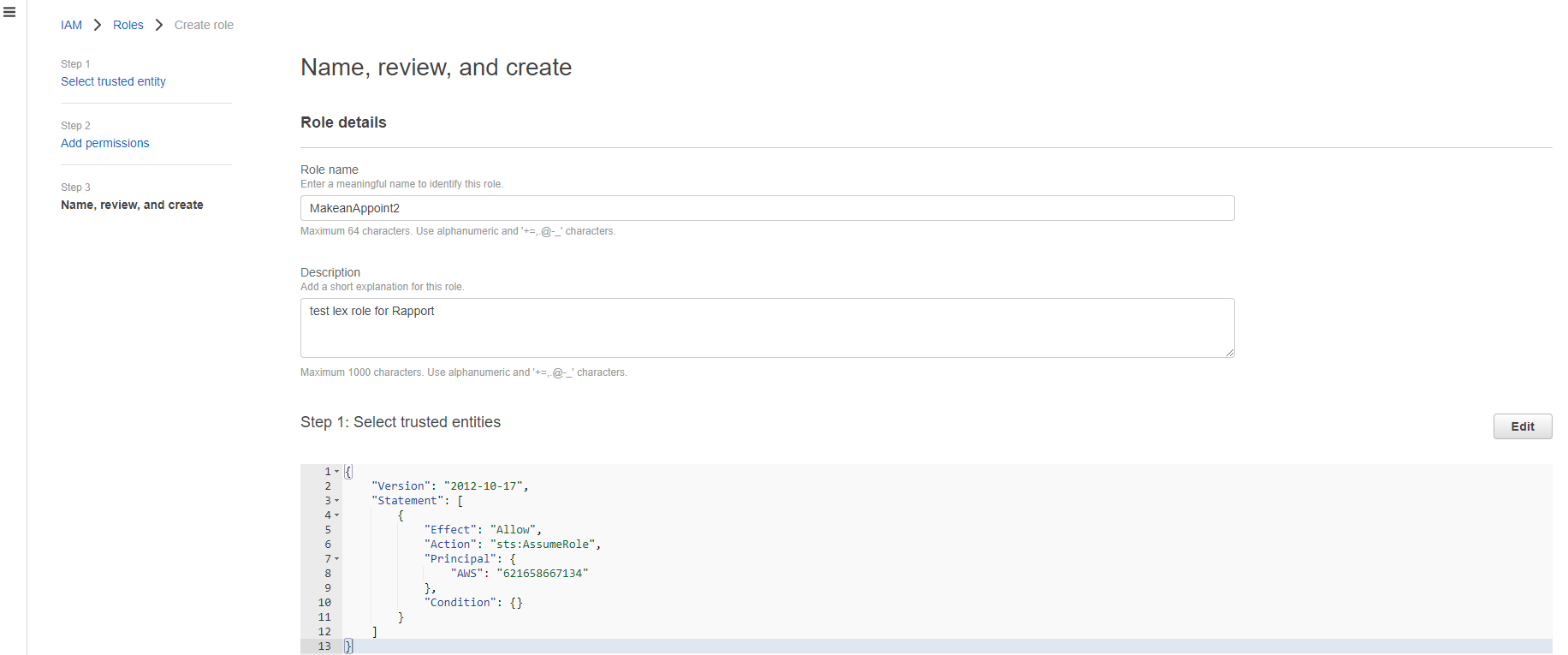The height and width of the screenshot is (655, 1568).
Task: Open the hamburger side navigation menu
Action: coord(9,12)
